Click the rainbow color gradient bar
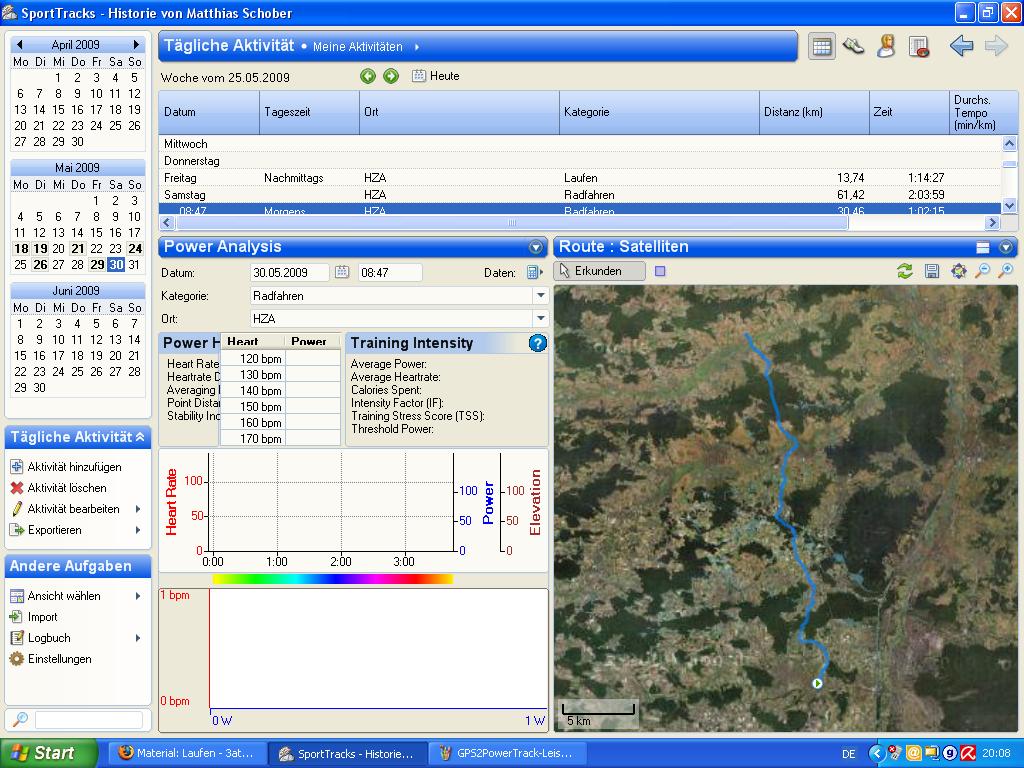Image resolution: width=1024 pixels, height=768 pixels. click(332, 578)
